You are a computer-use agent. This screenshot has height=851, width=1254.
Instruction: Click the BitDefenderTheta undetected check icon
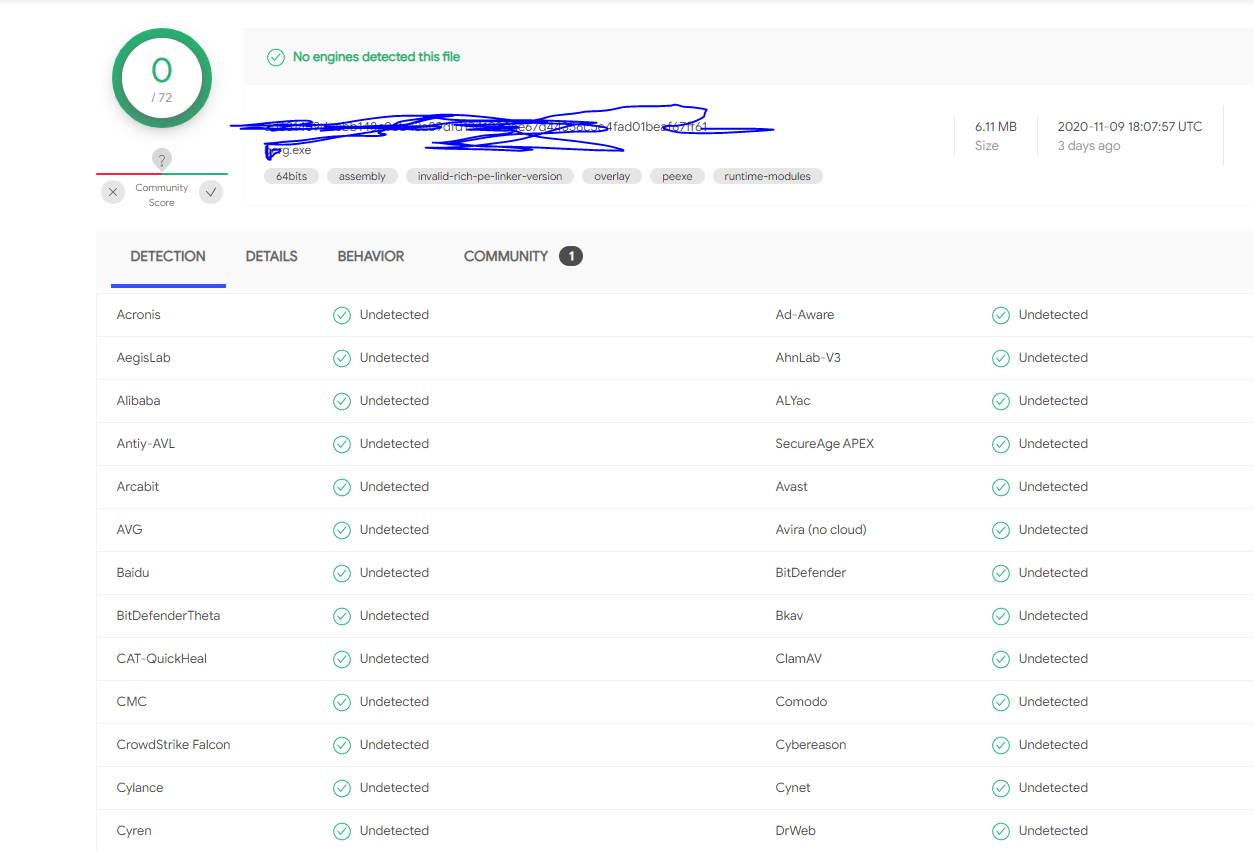[x=342, y=616]
